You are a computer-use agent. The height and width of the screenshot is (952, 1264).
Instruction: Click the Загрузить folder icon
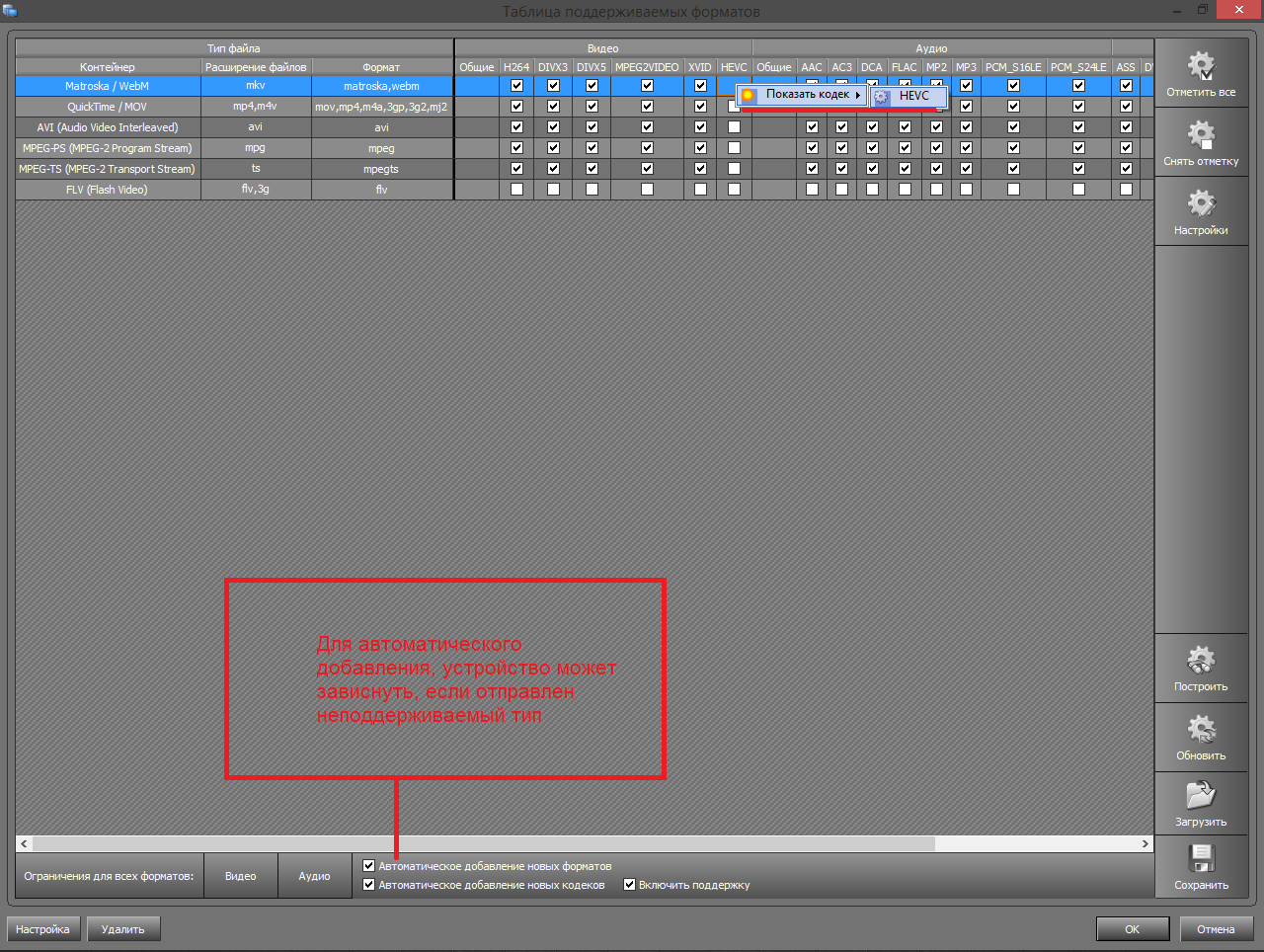coord(1201,796)
